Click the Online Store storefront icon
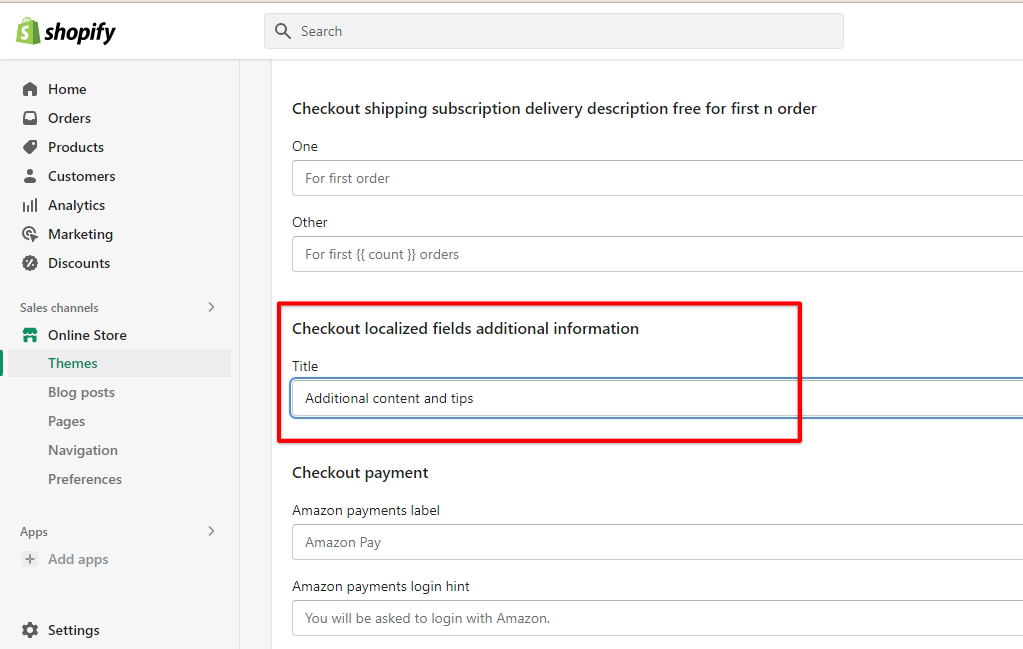Viewport: 1023px width, 649px height. point(30,335)
